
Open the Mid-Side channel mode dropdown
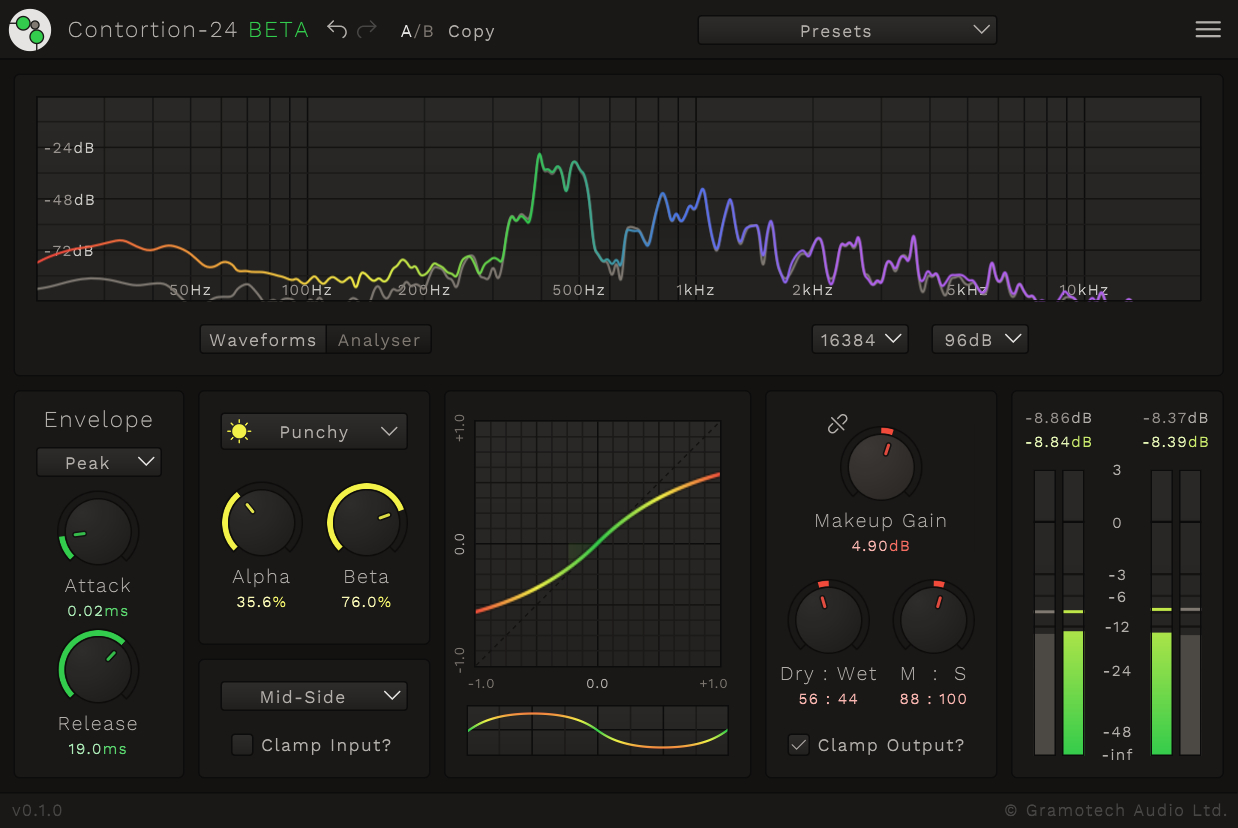[x=314, y=696]
